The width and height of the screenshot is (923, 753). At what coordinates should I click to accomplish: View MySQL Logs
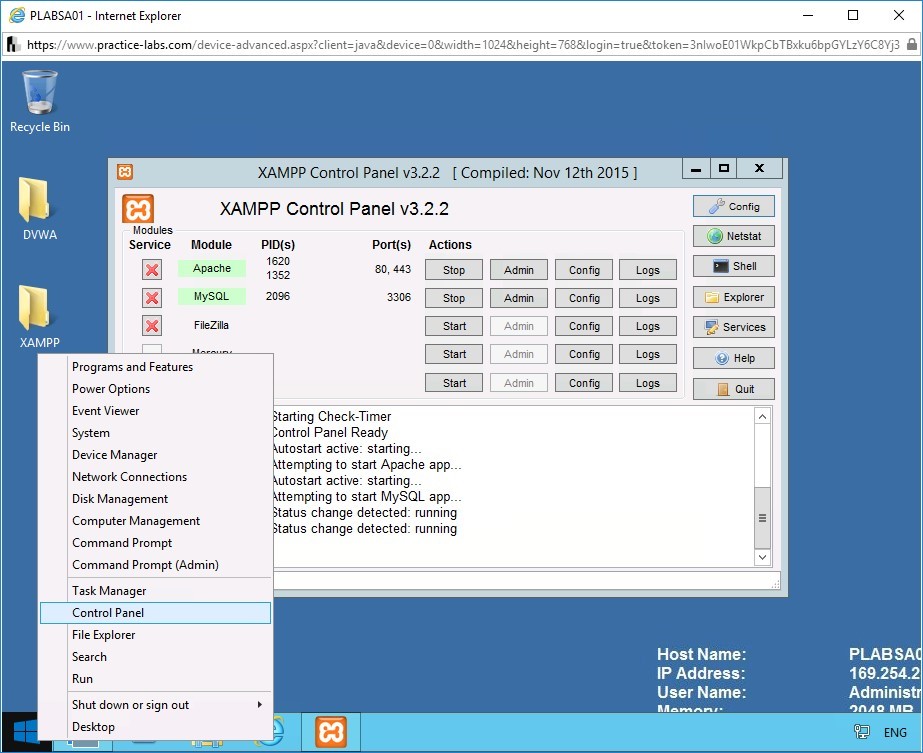648,298
